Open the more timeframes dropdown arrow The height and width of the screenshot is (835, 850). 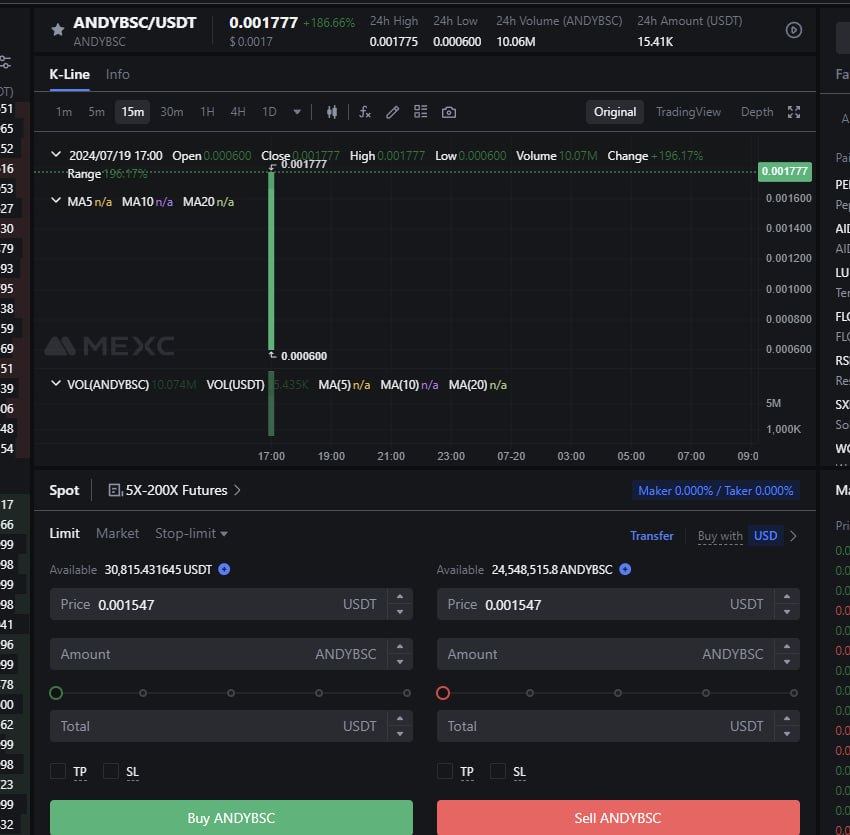pos(297,112)
